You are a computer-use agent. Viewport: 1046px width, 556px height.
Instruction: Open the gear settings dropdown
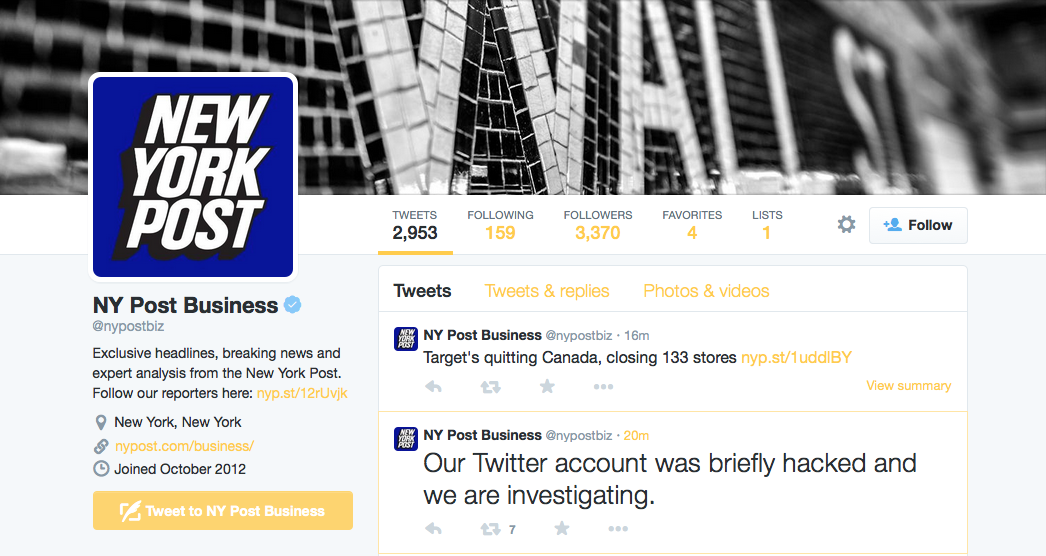tap(846, 225)
